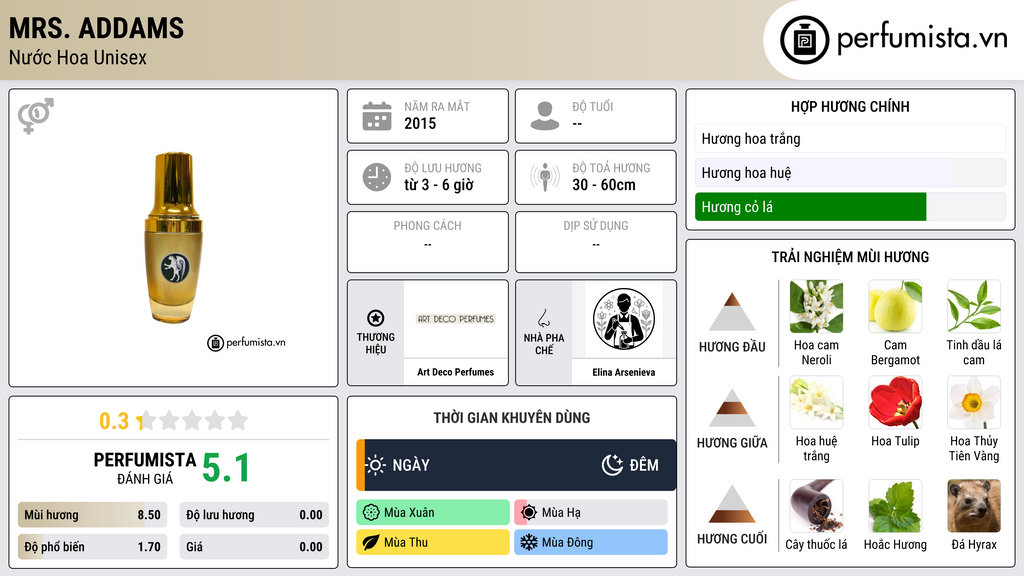Click the 0.3 user rating value
The image size is (1024, 576).
(x=114, y=421)
